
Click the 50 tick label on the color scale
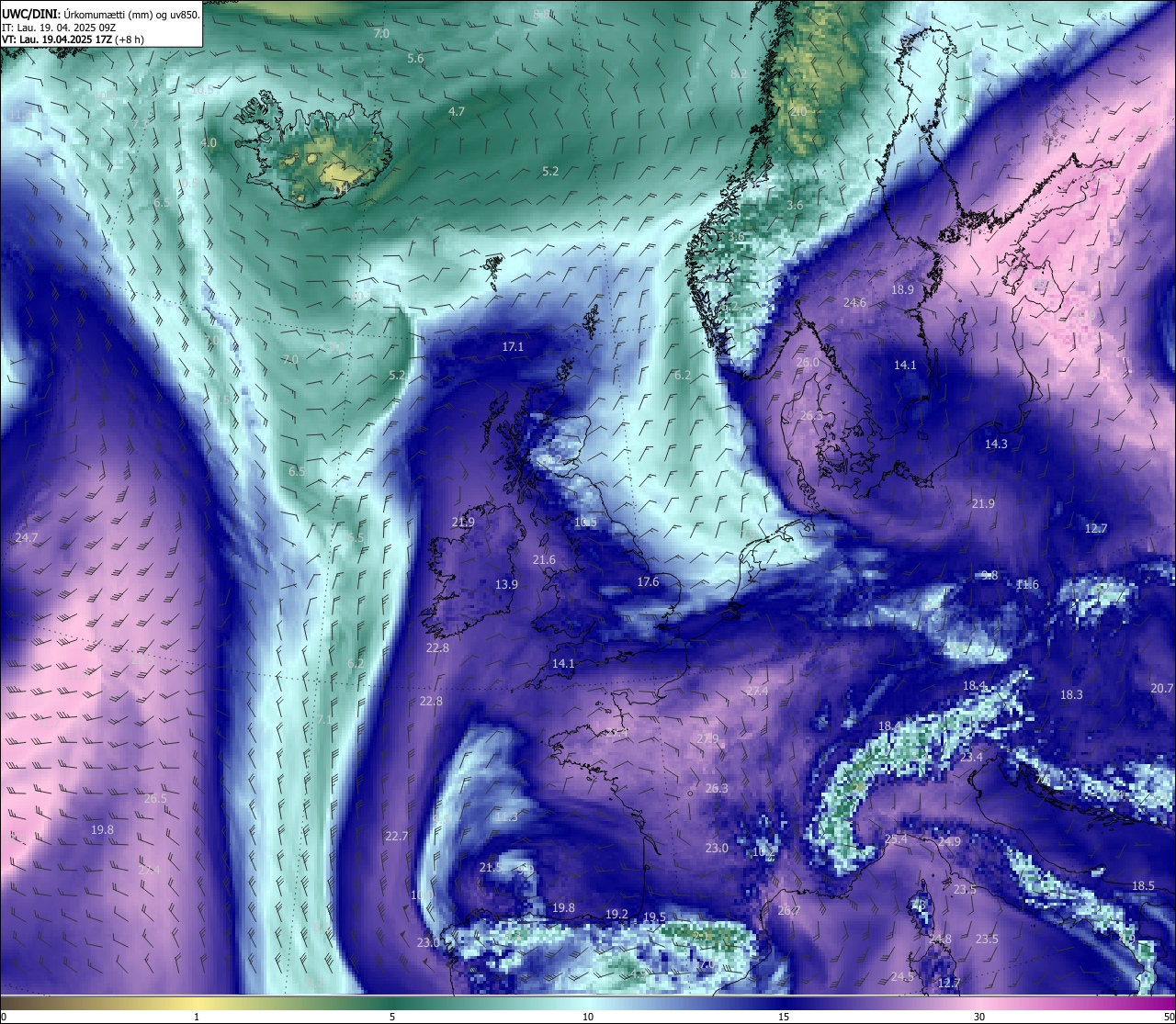[x=1169, y=1017]
